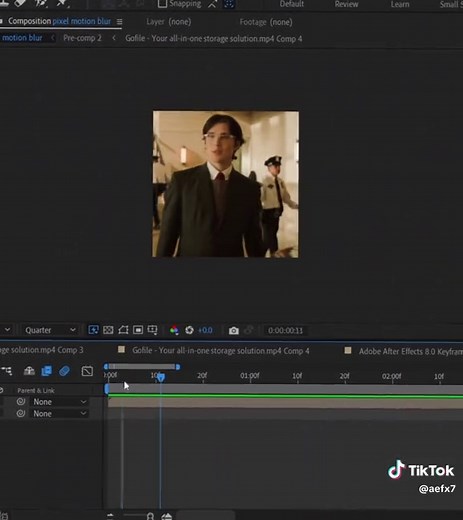This screenshot has height=520, width=463.
Task: Click the first layer's parent pick whip
Action: [x=21, y=402]
